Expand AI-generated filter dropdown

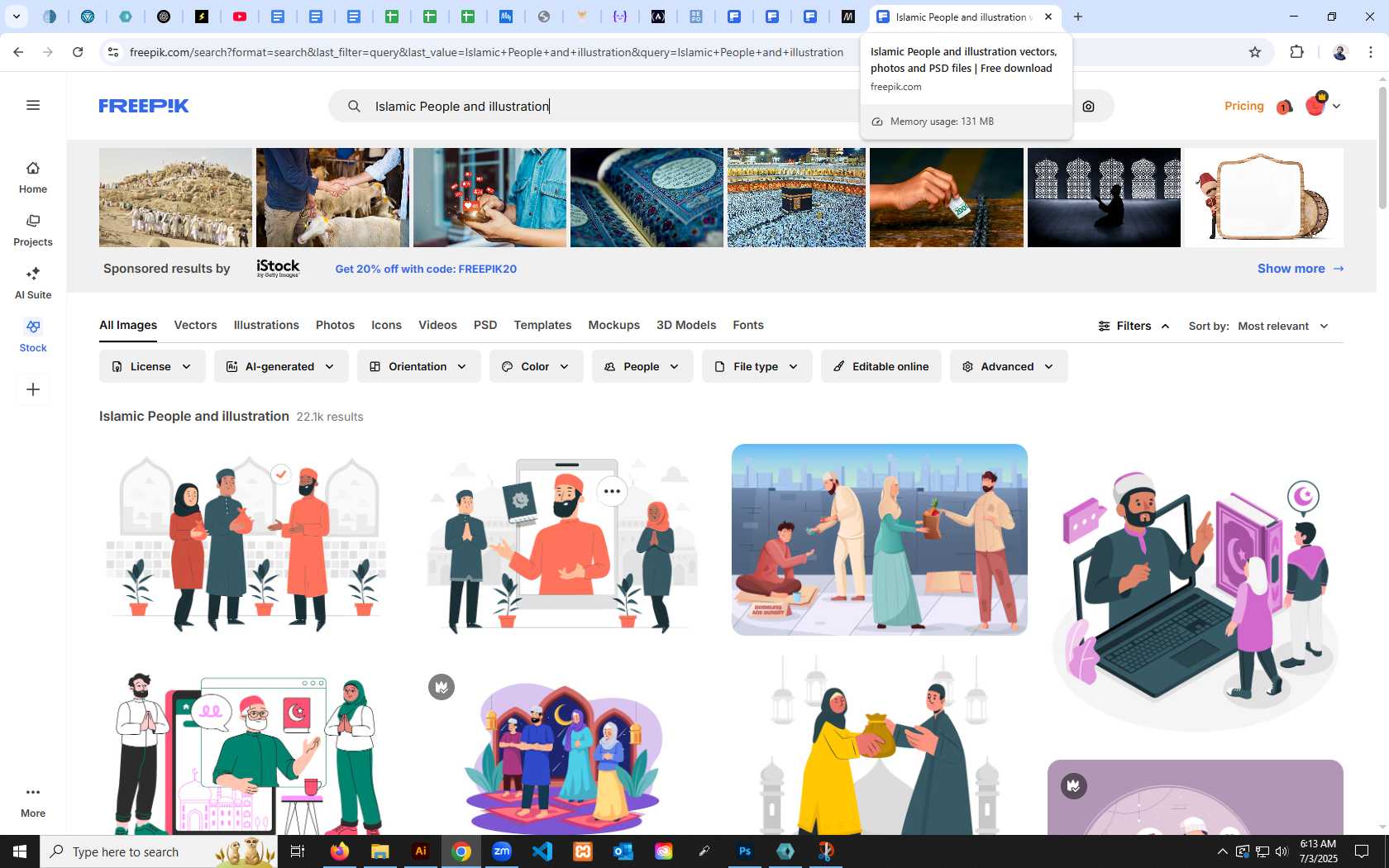pos(281,366)
